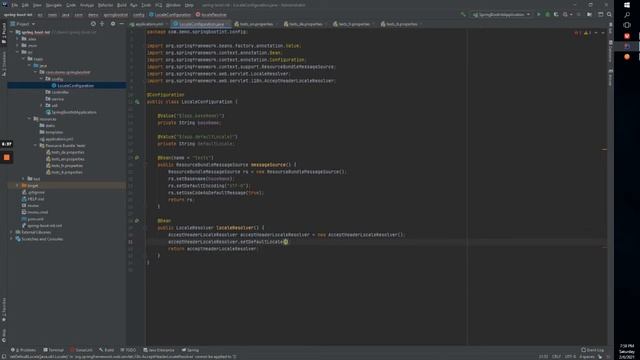This screenshot has height=360, width=640.
Task: Click bean gutter icon next to messageSource
Action: click(x=137, y=158)
